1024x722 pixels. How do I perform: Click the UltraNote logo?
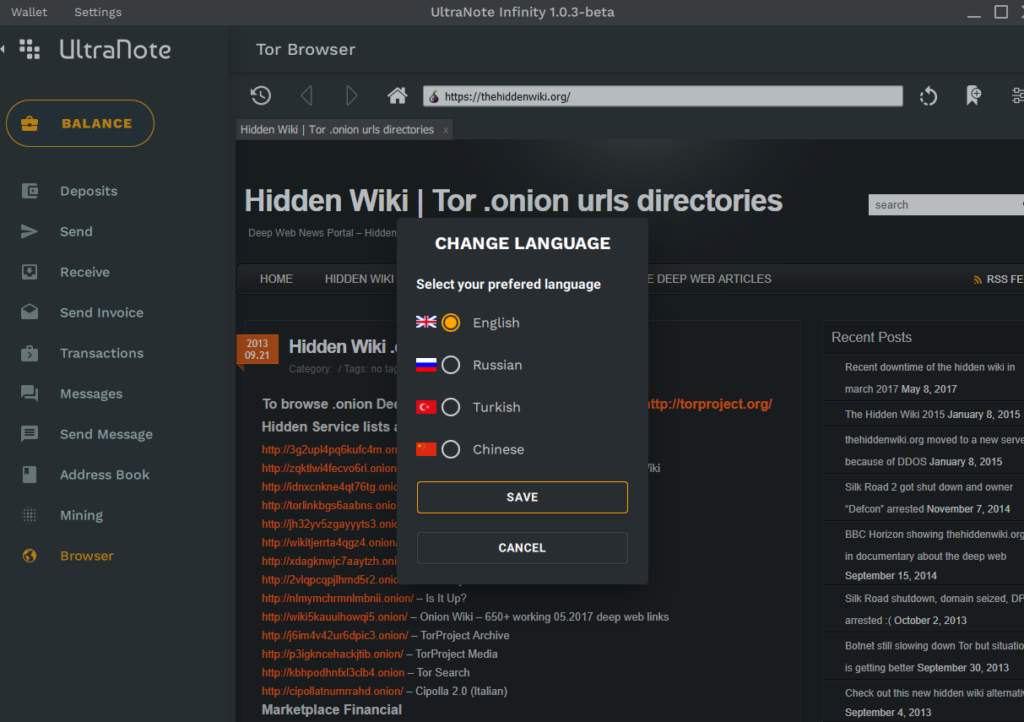click(x=116, y=50)
